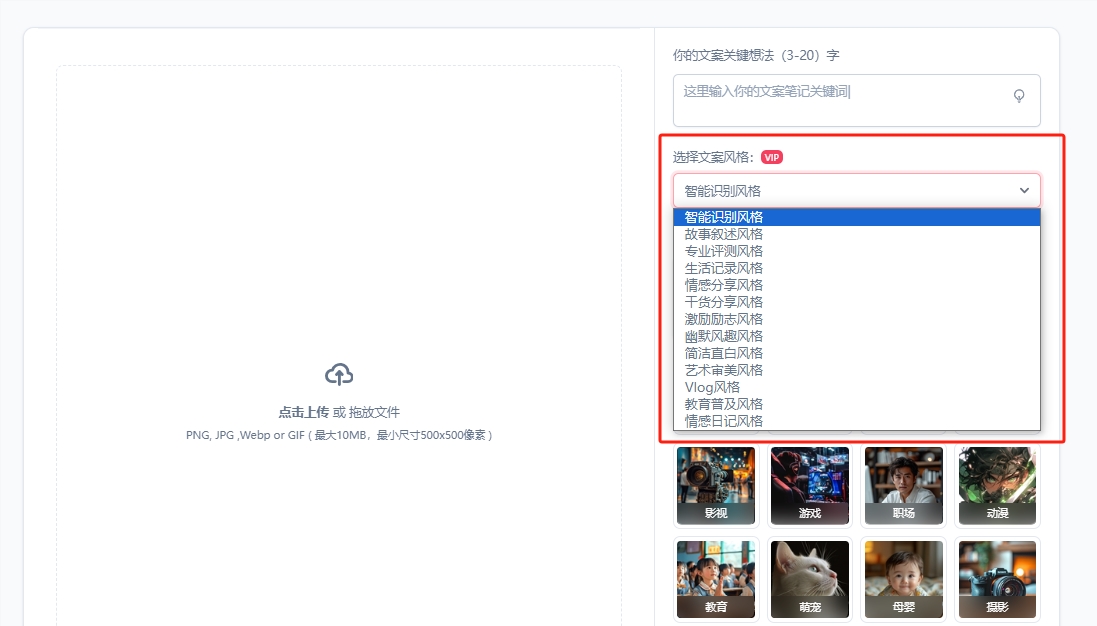
Task: Choose 专业评测风格 option
Action: [x=724, y=251]
